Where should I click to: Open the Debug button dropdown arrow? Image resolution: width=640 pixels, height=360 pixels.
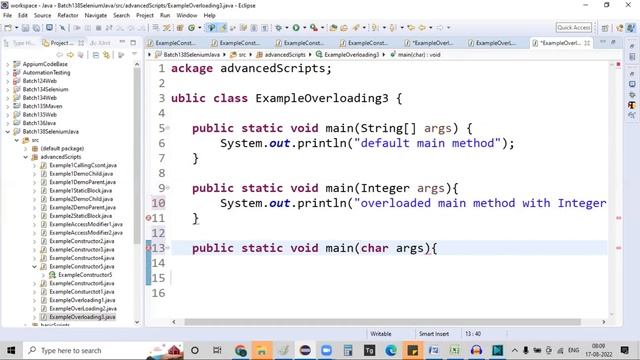[287, 28]
